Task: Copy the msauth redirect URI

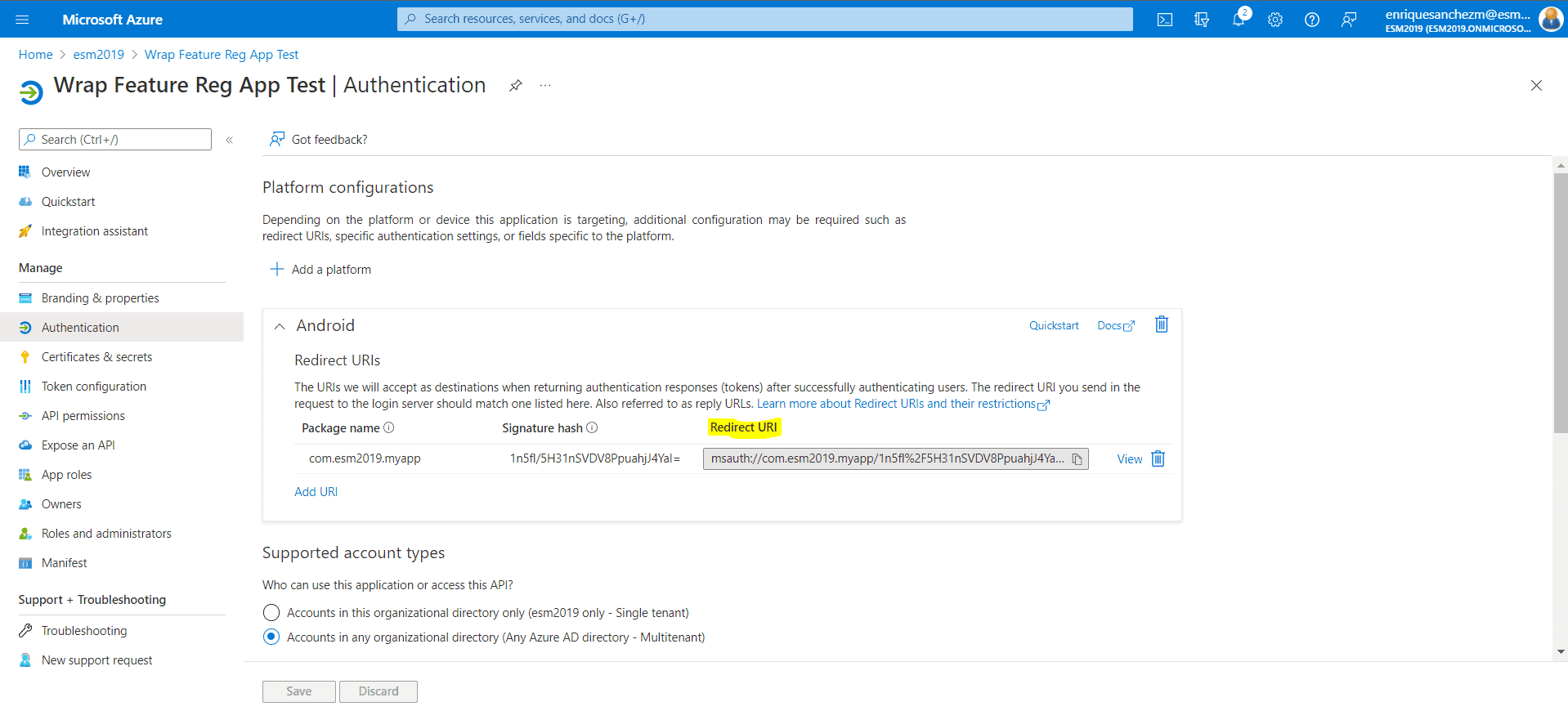Action: (x=1077, y=459)
